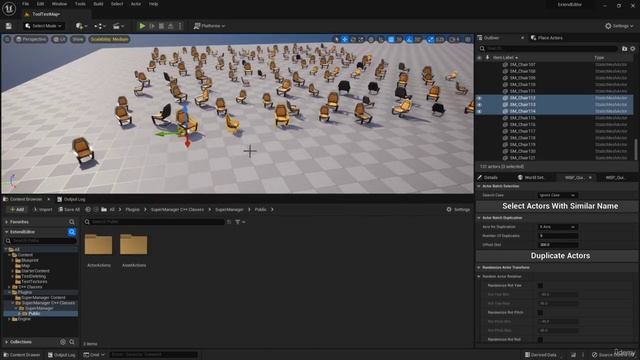Open the Lit view mode dropdown
The height and width of the screenshot is (360, 640).
click(x=60, y=39)
